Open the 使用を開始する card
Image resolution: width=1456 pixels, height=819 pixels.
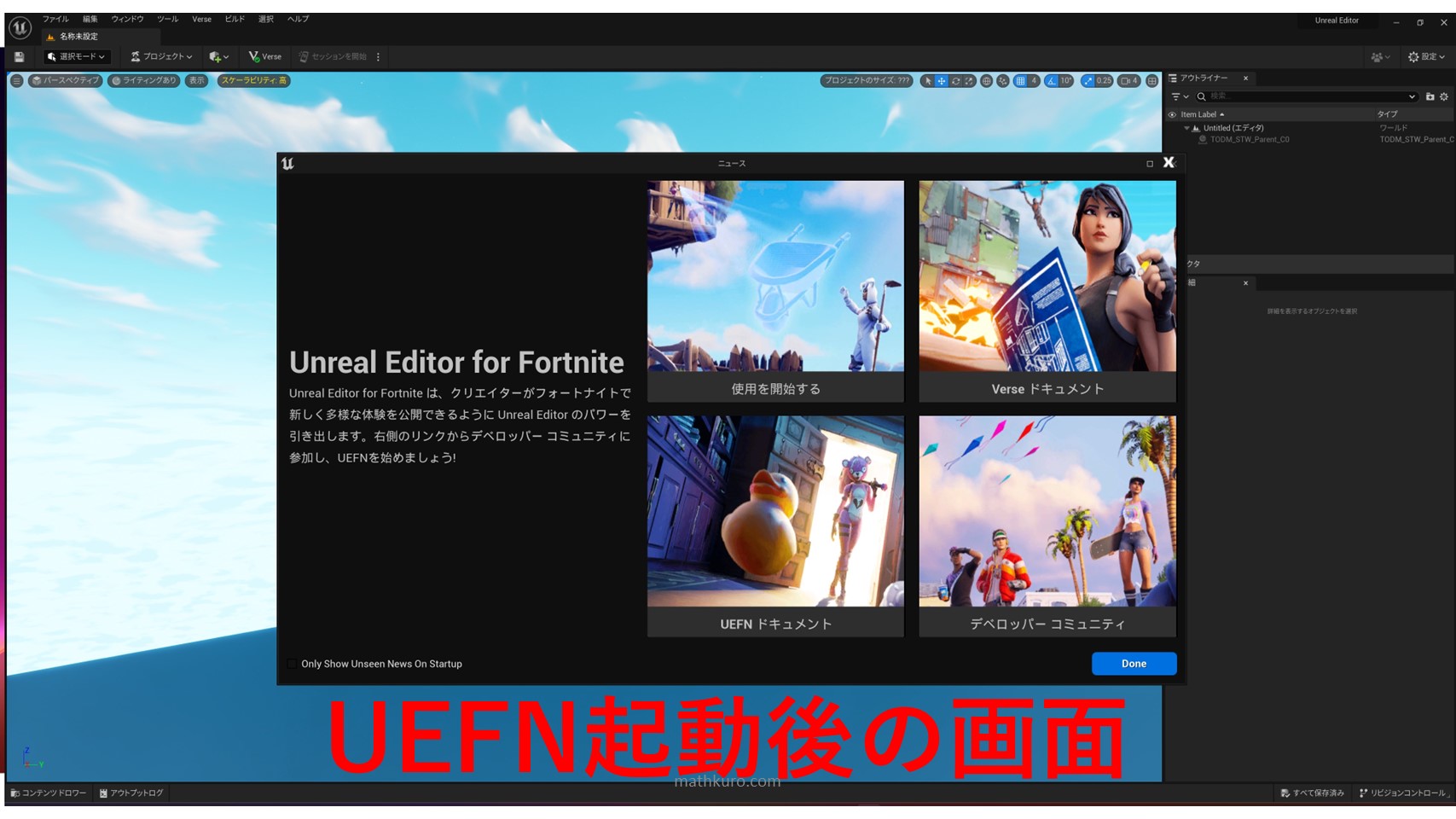775,291
